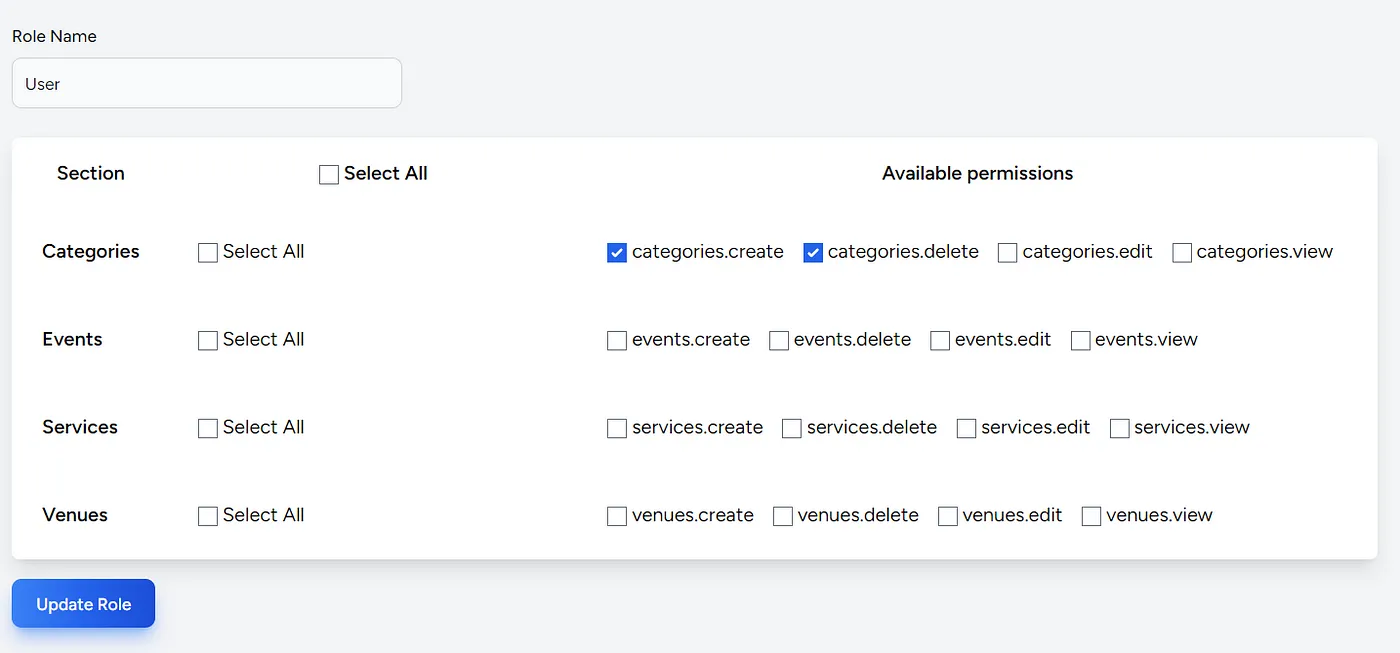Toggle the venues.delete permission
The height and width of the screenshot is (653, 1400).
coord(783,517)
